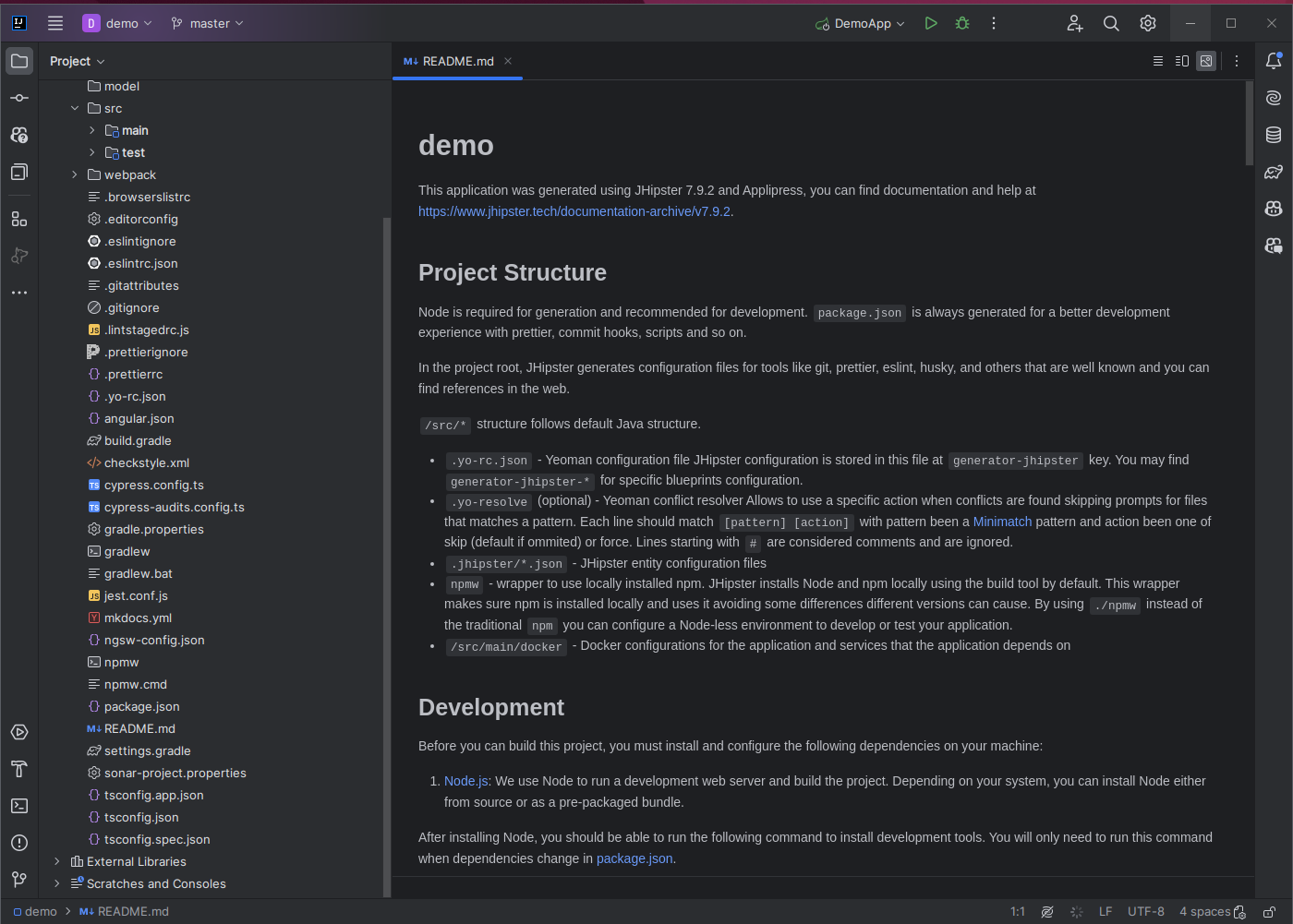This screenshot has width=1293, height=924.
Task: Click README.md breadcrumb in navigation bar
Action: 124,911
